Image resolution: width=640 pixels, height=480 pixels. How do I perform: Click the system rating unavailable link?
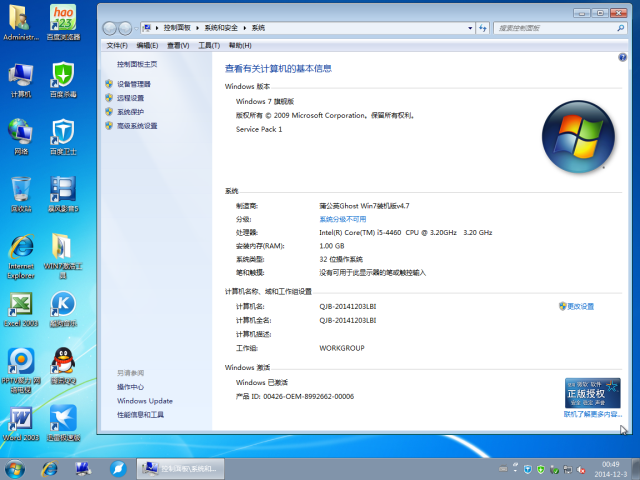342,219
